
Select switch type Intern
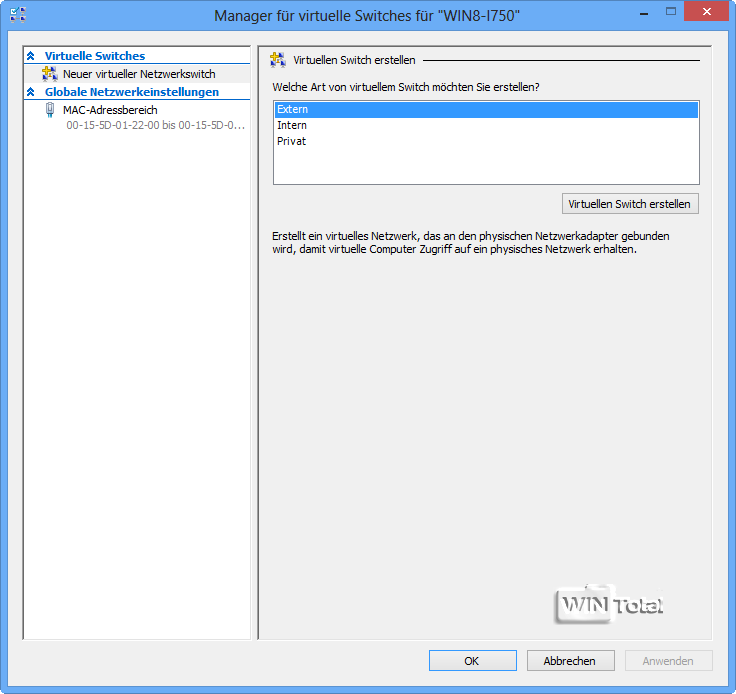(x=486, y=125)
